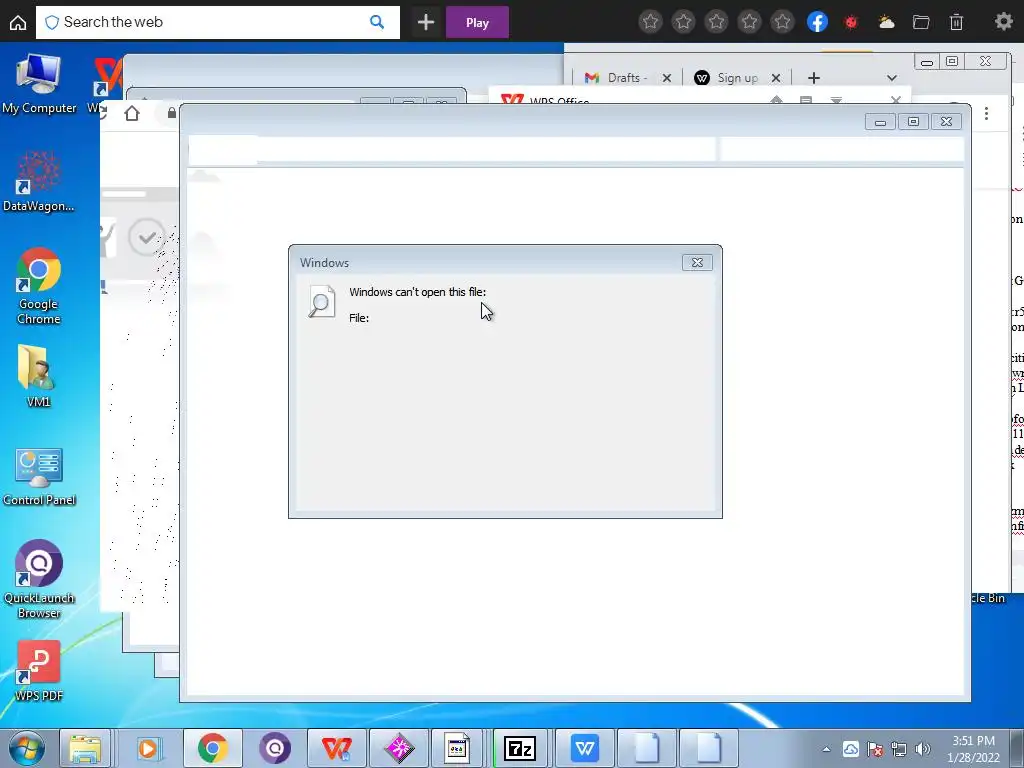
Task: Open the red WPS Office taskbar icon
Action: (x=336, y=748)
